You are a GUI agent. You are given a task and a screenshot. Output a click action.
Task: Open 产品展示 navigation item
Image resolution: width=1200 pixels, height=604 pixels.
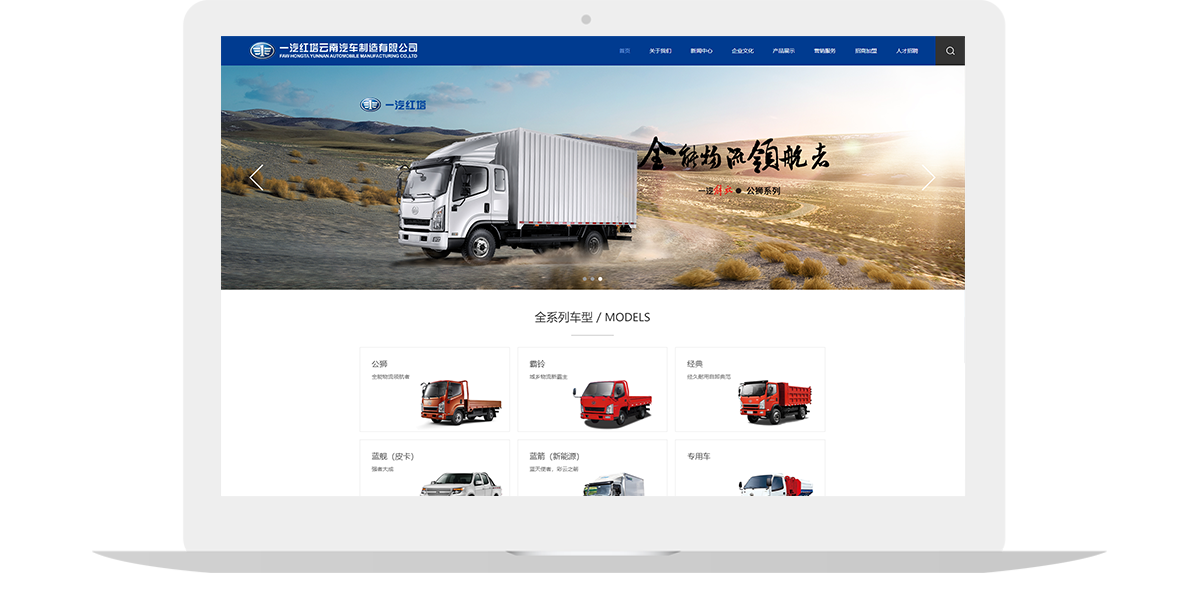coord(784,50)
